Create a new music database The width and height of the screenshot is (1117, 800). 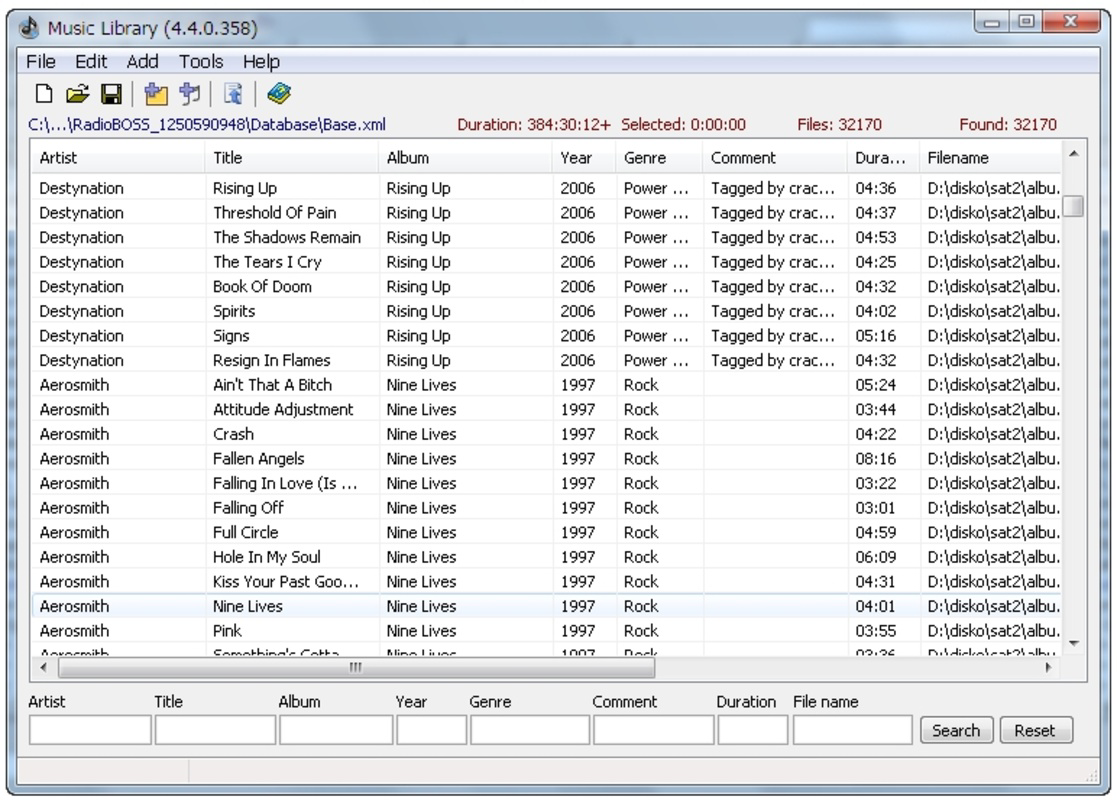(x=46, y=95)
